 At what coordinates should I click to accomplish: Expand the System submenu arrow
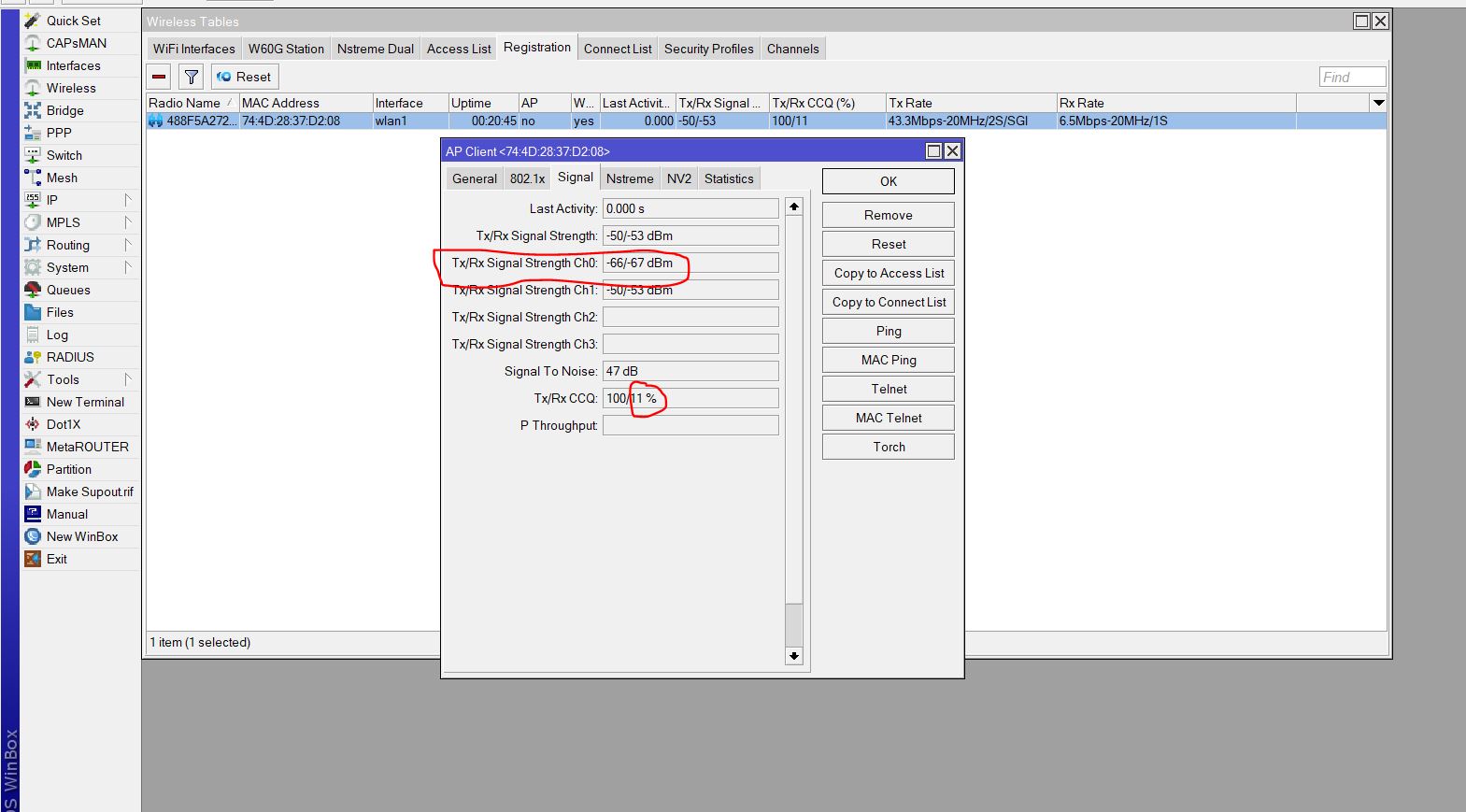click(x=128, y=267)
